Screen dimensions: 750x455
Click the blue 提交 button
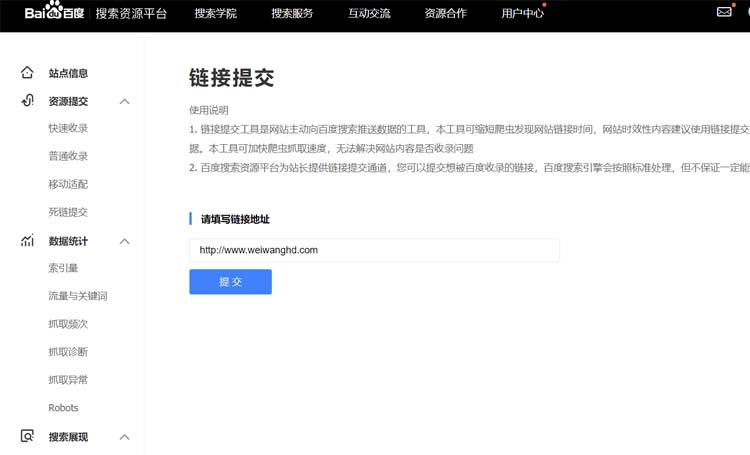pos(231,282)
